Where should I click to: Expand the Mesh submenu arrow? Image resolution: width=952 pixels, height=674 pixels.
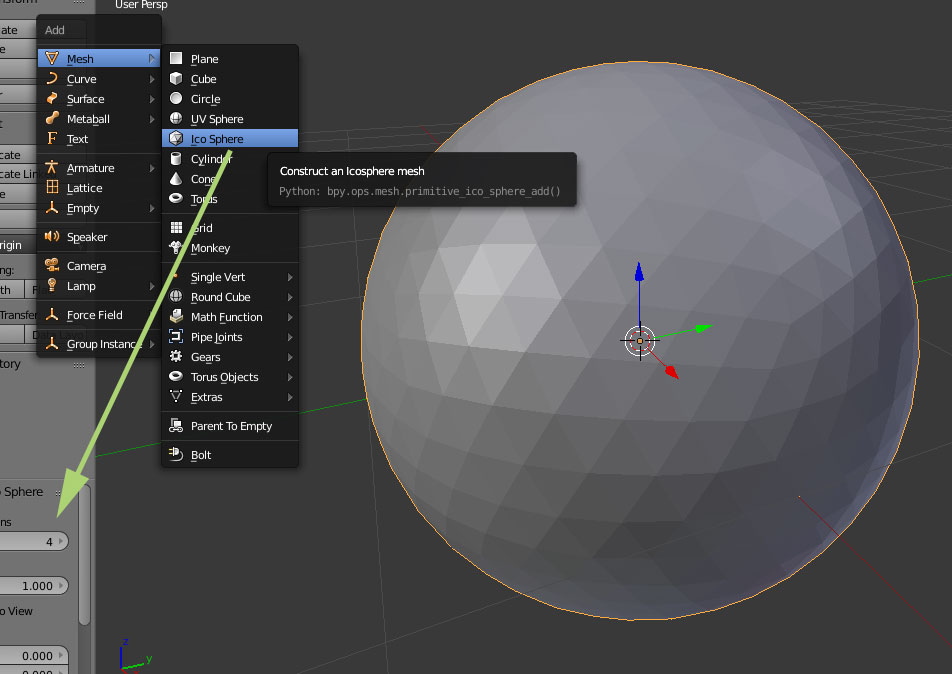pyautogui.click(x=151, y=58)
